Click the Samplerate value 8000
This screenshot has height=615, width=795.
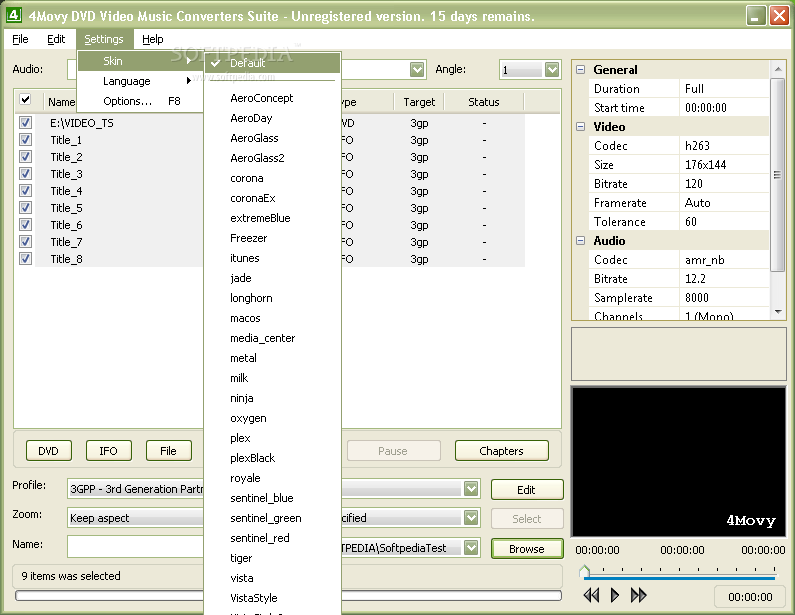tap(697, 298)
